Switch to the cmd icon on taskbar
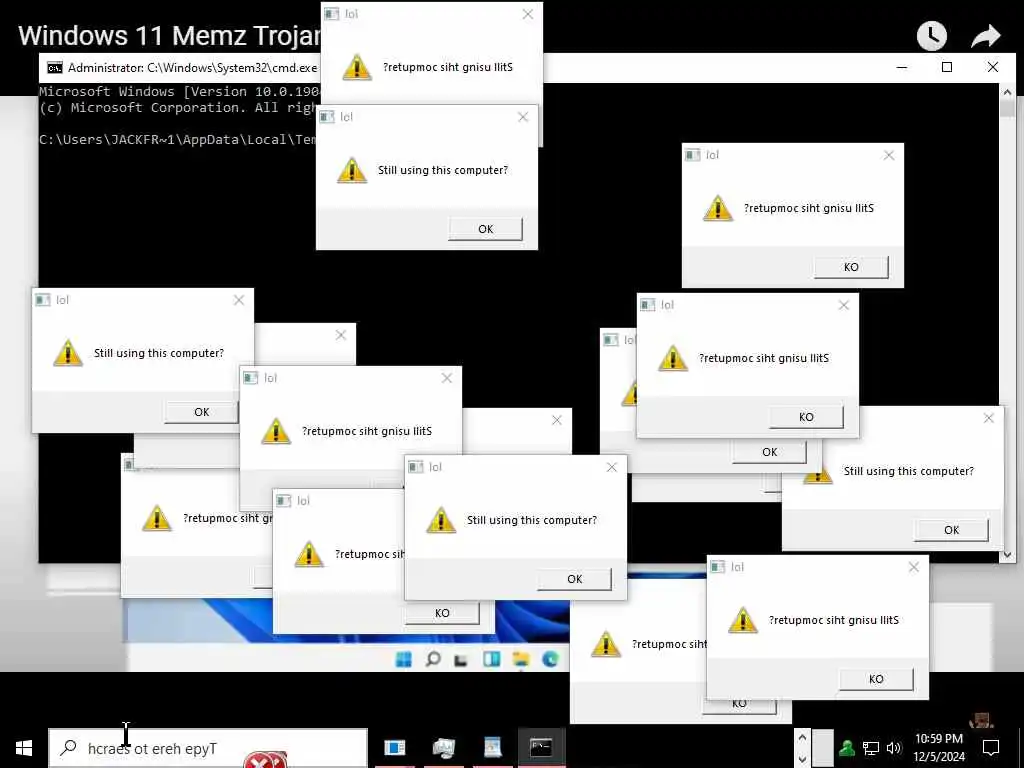The width and height of the screenshot is (1024, 768). [541, 747]
